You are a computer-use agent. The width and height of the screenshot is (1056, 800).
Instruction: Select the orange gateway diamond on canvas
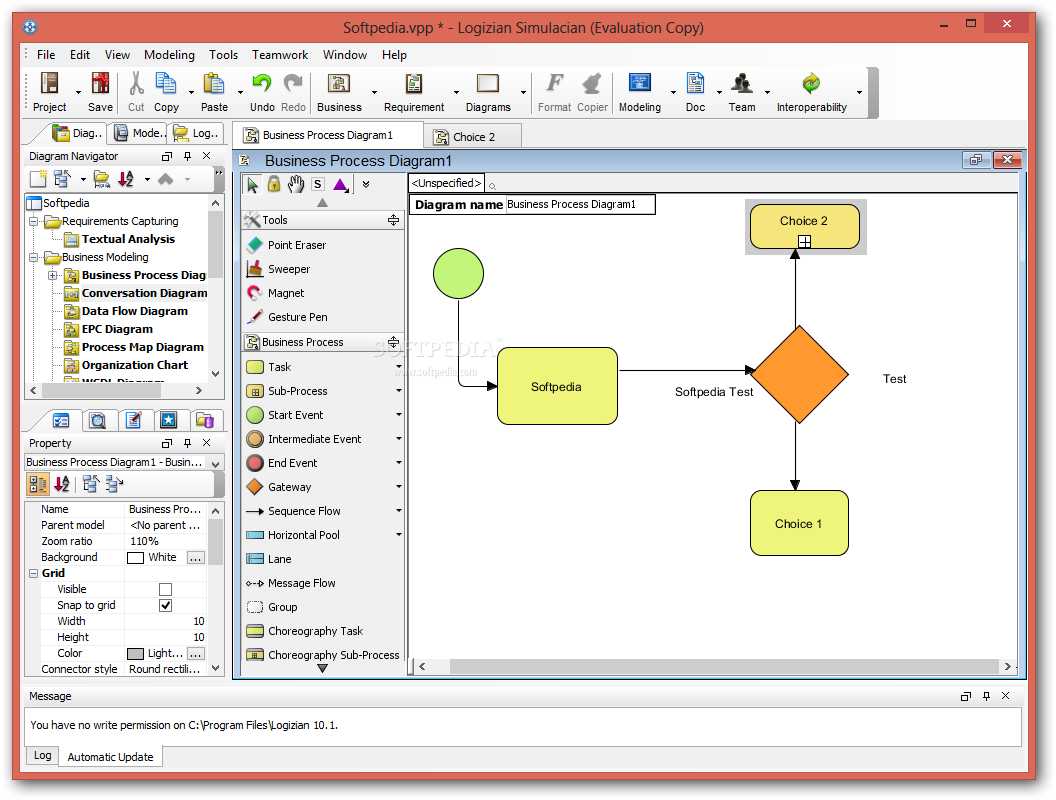[x=799, y=375]
